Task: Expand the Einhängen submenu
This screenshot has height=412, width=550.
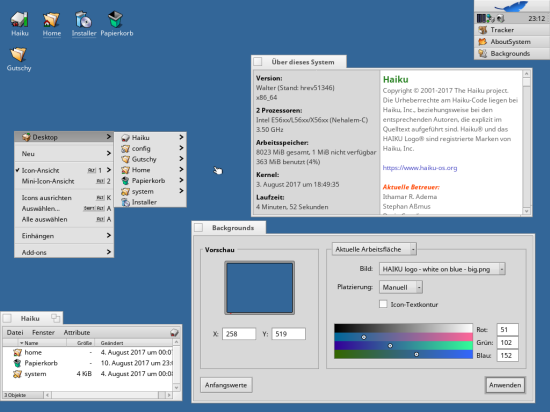Action: tap(64, 236)
